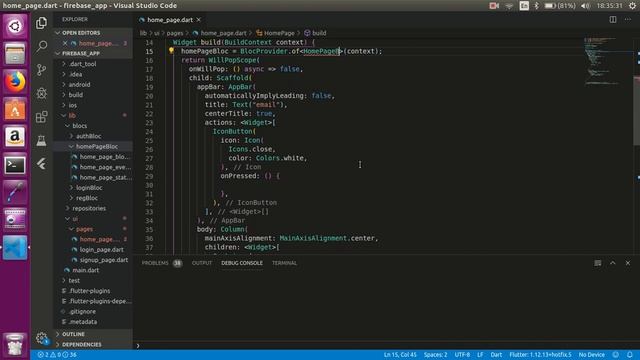Collapse the homePageBloc folder

click(97, 147)
